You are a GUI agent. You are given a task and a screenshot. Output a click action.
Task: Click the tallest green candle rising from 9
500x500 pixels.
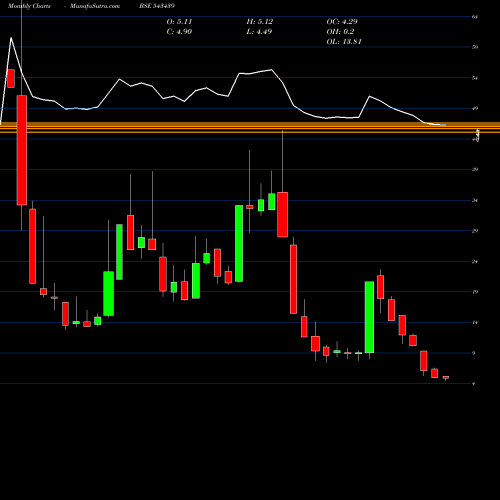coord(369,317)
